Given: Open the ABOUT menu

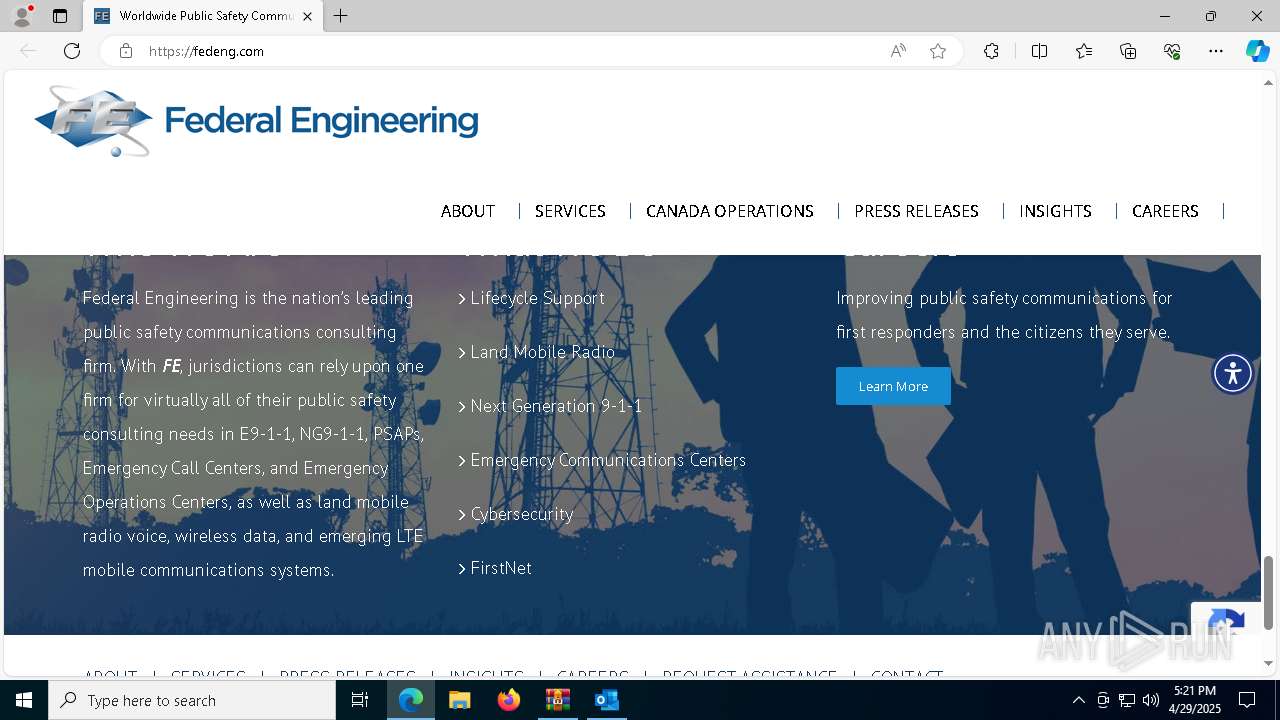Looking at the screenshot, I should (468, 211).
